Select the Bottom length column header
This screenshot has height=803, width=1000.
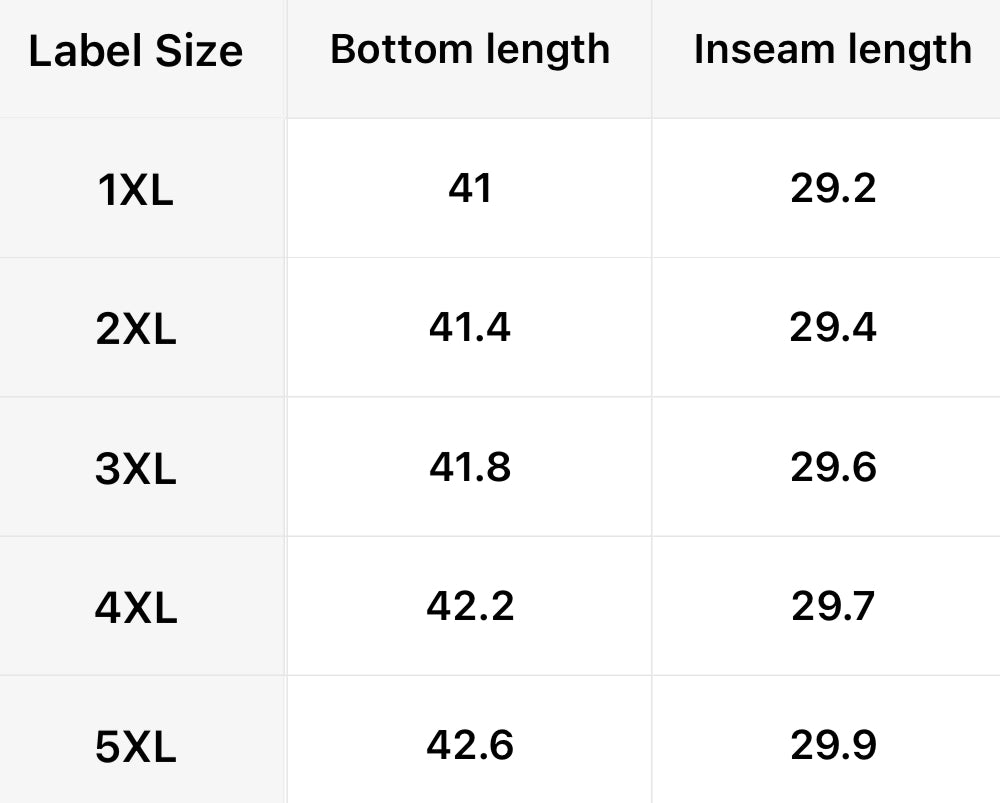470,49
